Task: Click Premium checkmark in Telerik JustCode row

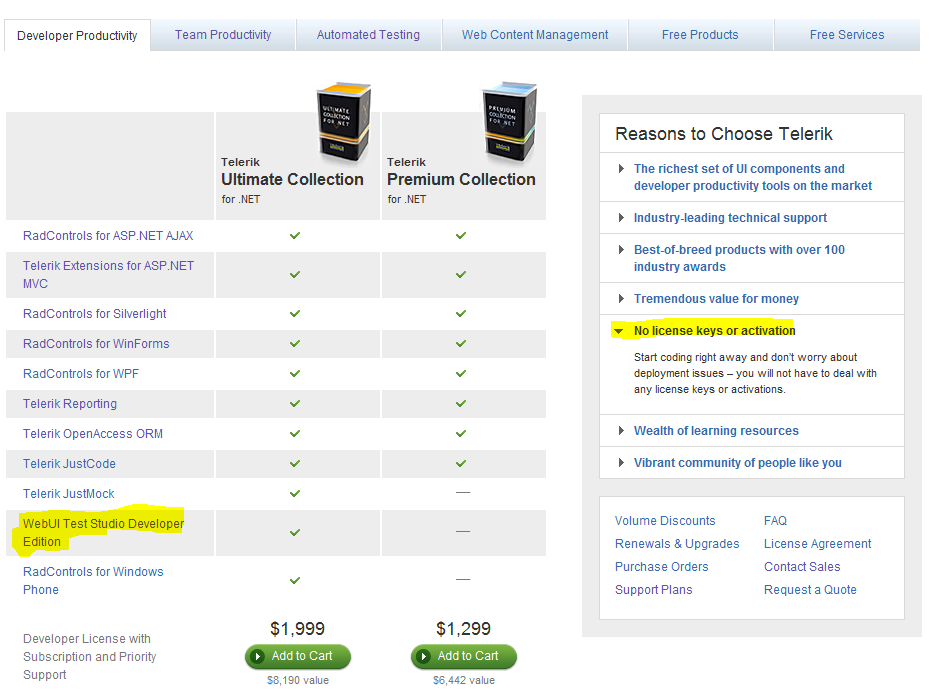Action: pos(461,463)
